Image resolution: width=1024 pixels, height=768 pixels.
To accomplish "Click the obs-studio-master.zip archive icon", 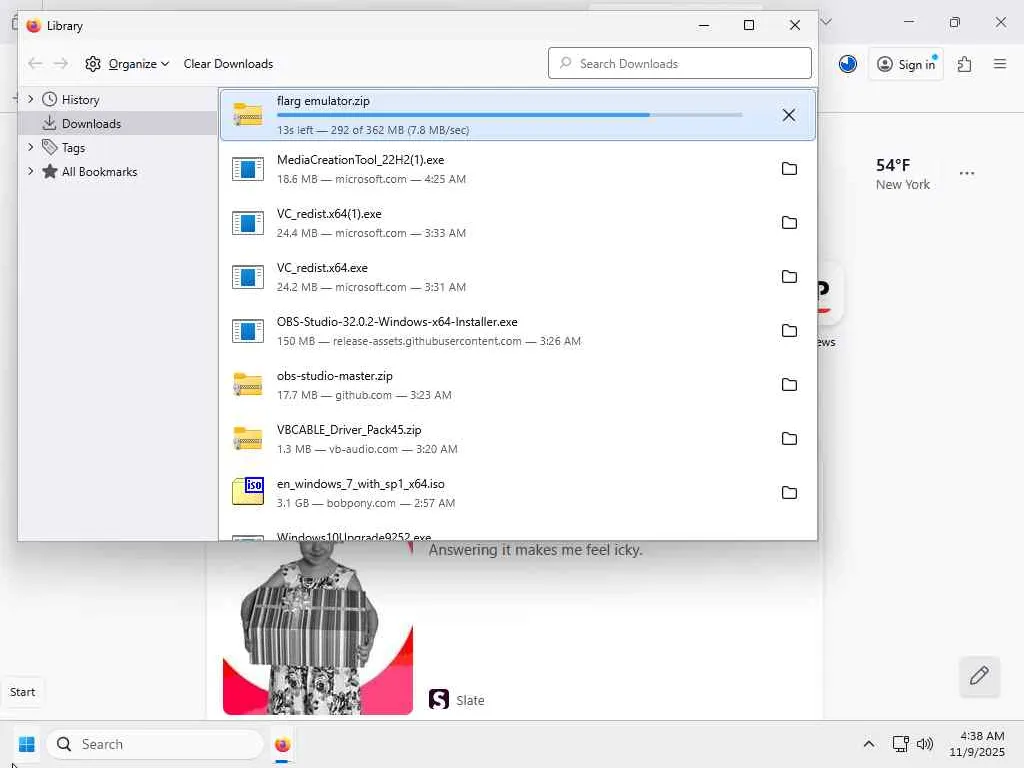I will click(248, 385).
